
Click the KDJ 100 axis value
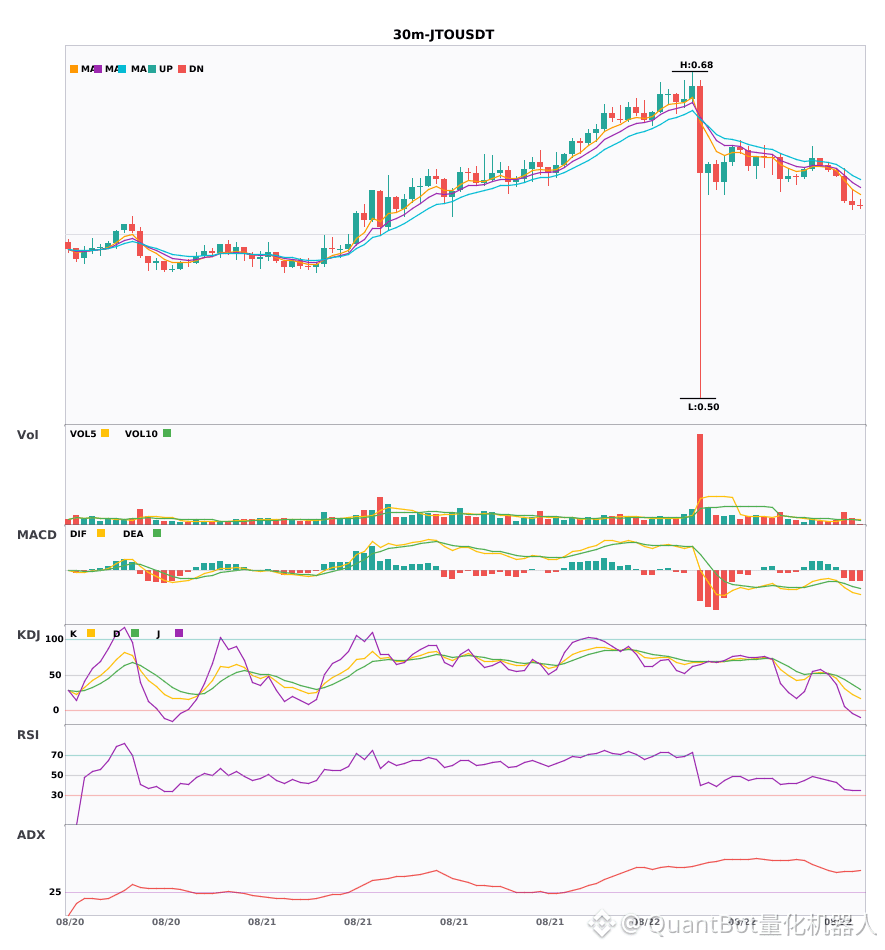click(x=55, y=639)
